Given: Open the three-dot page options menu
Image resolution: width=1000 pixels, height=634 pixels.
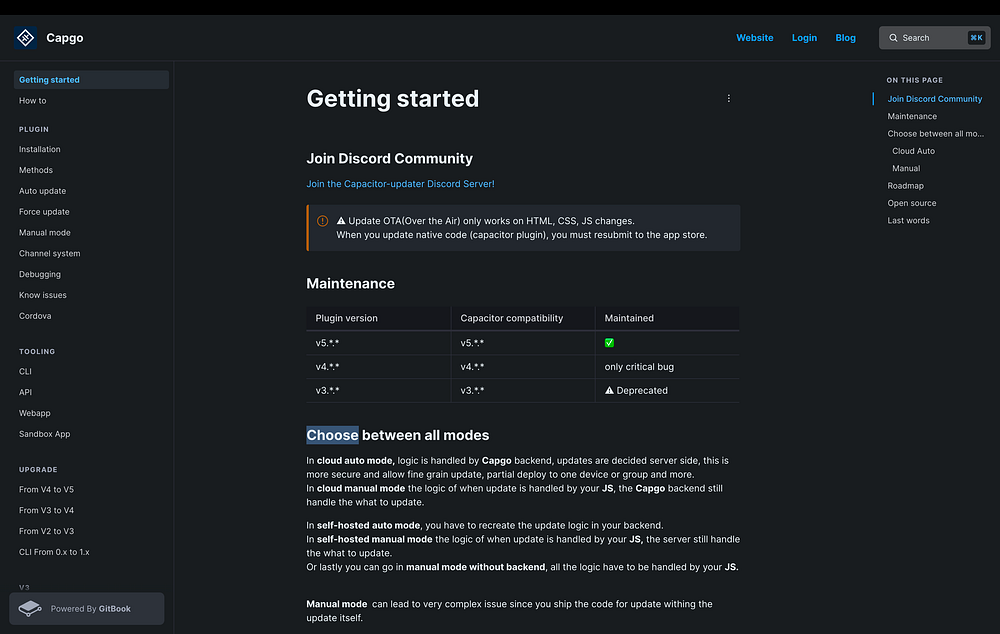Looking at the screenshot, I should point(728,99).
